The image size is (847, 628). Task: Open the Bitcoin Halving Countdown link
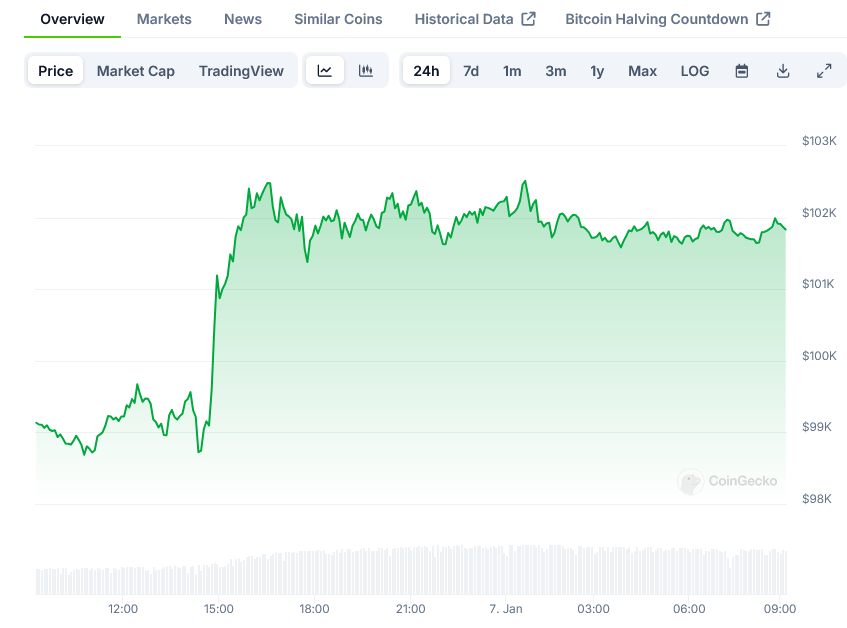tap(667, 19)
